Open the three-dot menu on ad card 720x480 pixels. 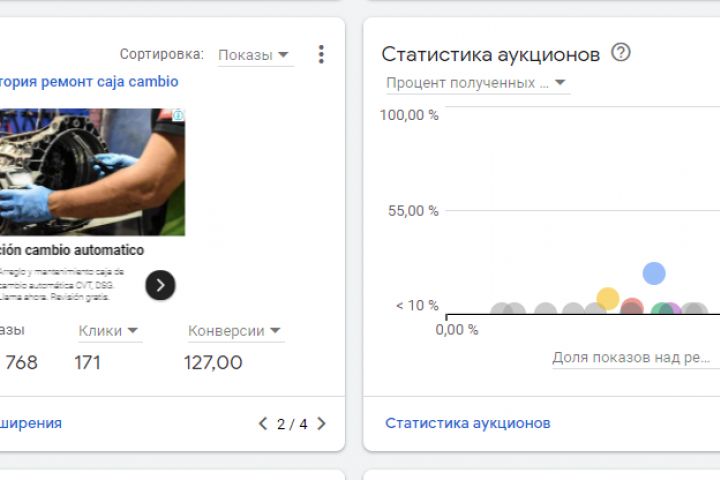click(x=321, y=54)
